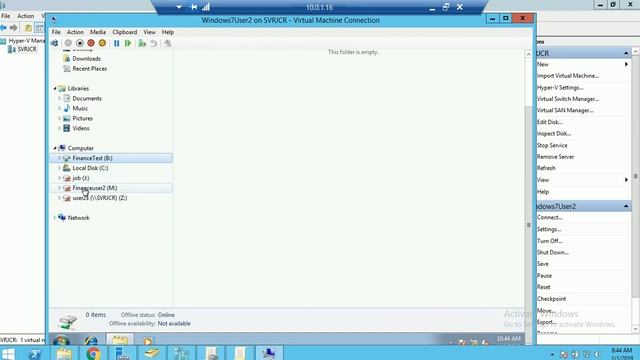The image size is (640, 360).
Task: Select FinanceTest (B:) drive
Action: tap(111, 158)
